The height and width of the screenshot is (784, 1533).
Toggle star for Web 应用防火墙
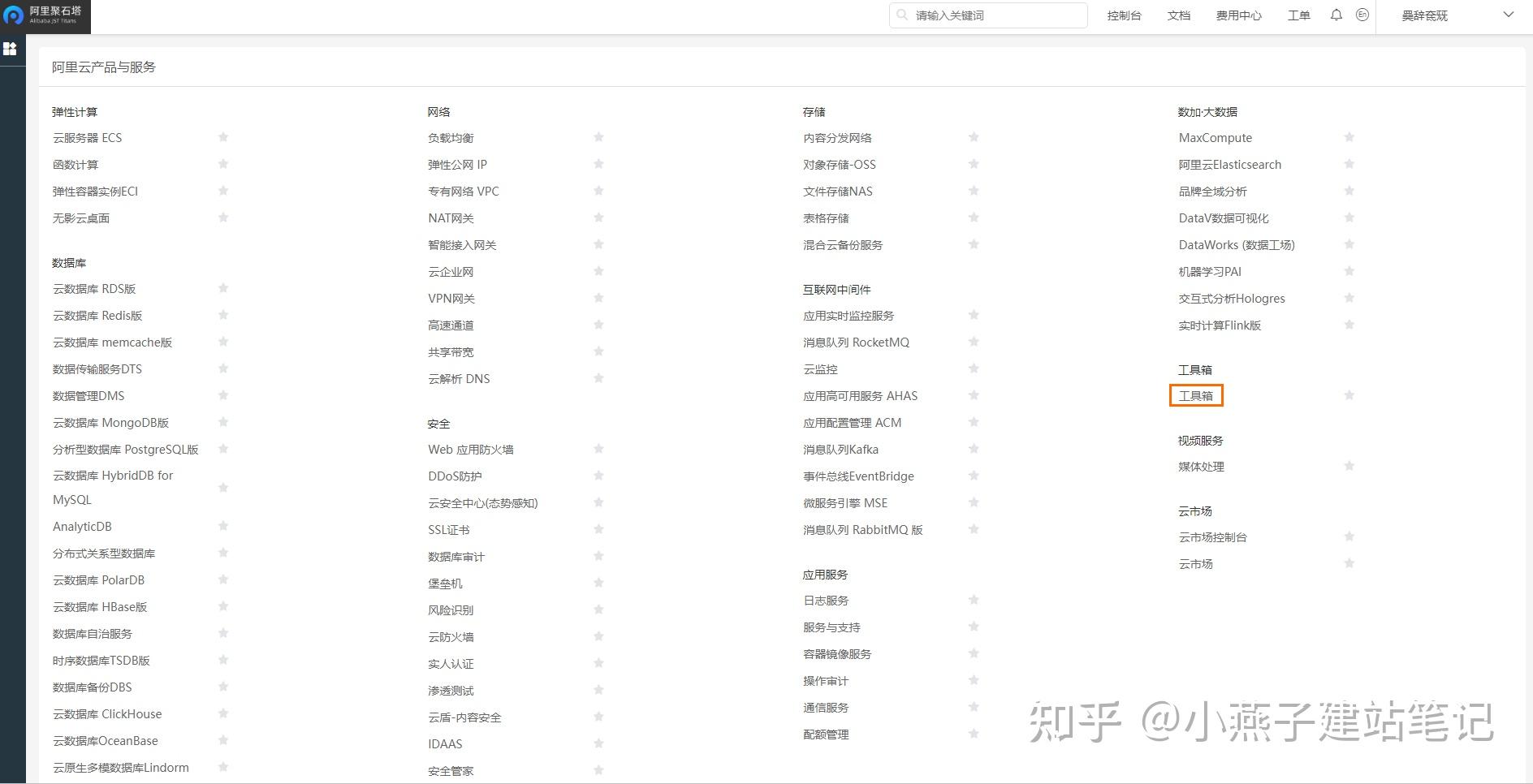point(598,449)
